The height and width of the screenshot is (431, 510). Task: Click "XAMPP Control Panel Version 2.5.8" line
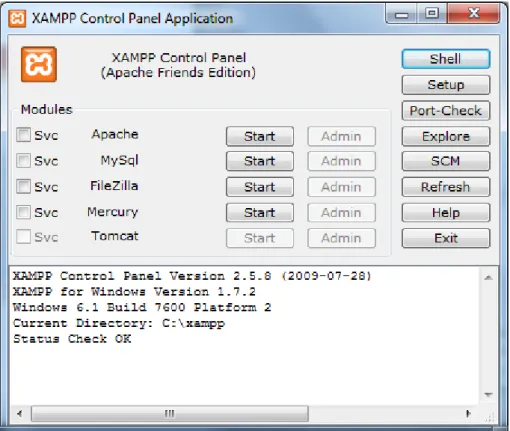pos(192,276)
